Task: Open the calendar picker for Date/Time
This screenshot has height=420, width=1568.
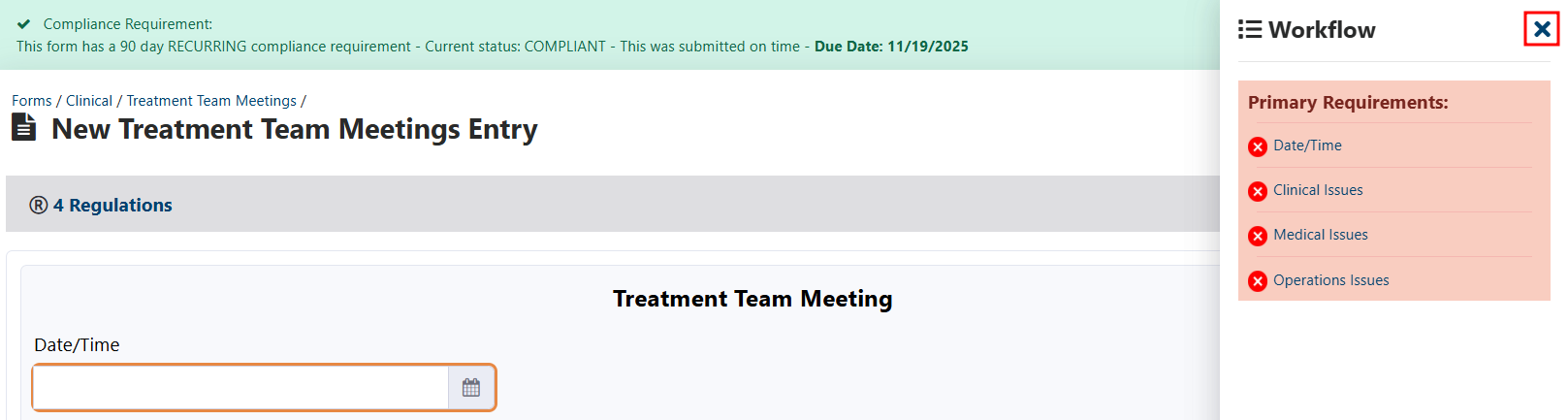Action: click(x=471, y=388)
